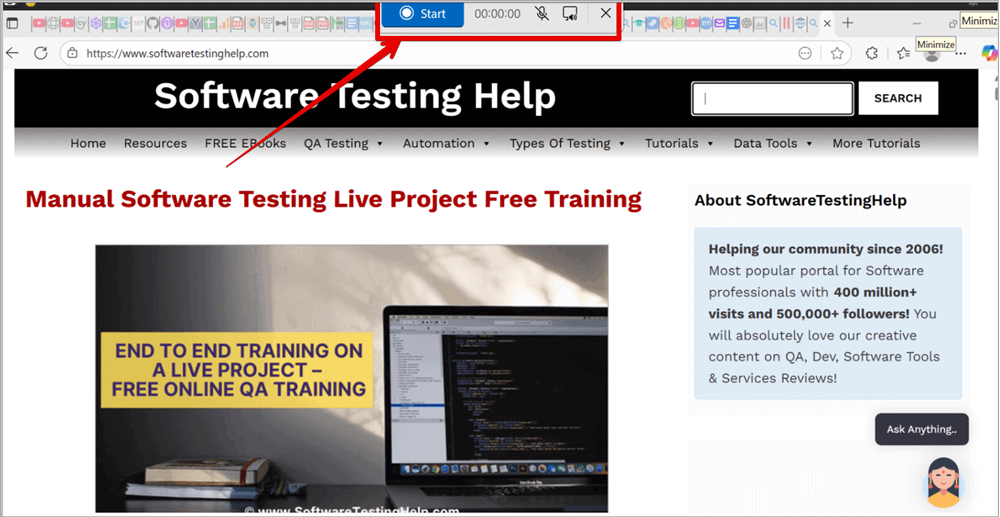Toggle system audio capture in recorder bar

point(570,13)
